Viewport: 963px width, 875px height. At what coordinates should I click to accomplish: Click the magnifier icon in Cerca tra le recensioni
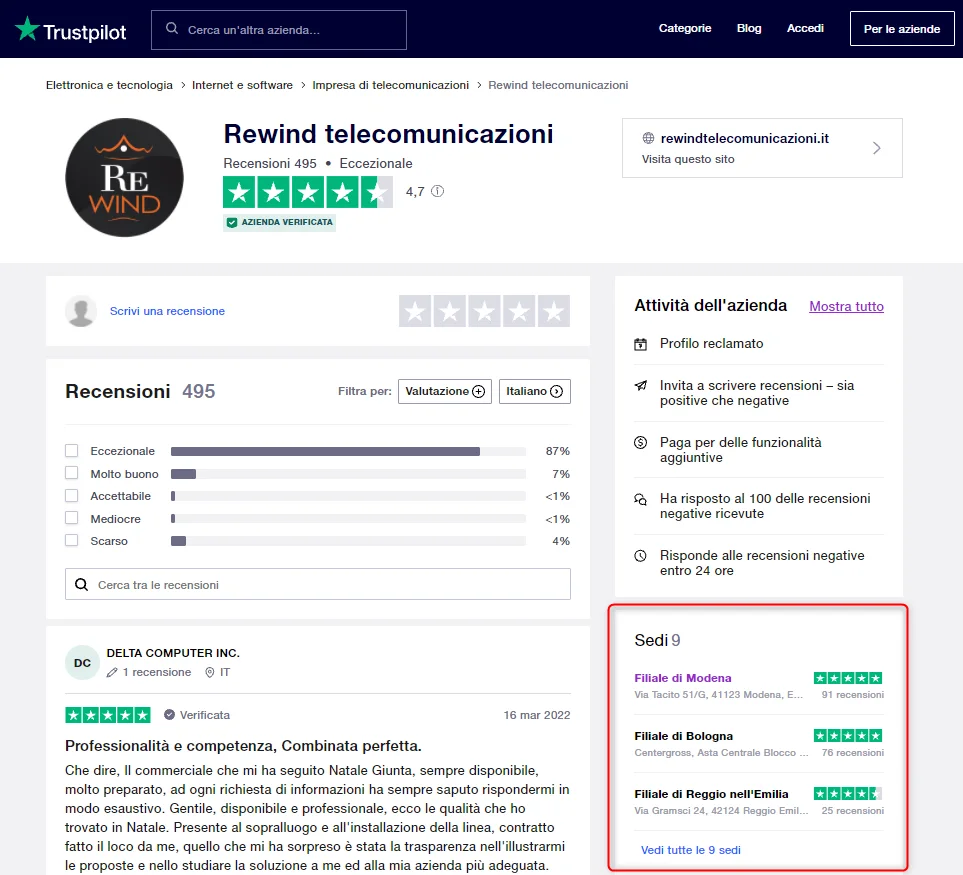point(81,585)
